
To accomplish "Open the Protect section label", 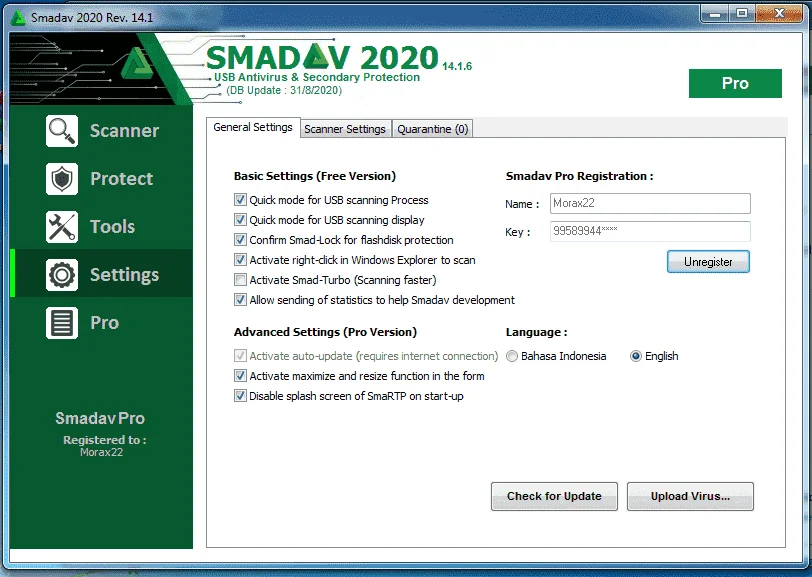I will (x=122, y=179).
